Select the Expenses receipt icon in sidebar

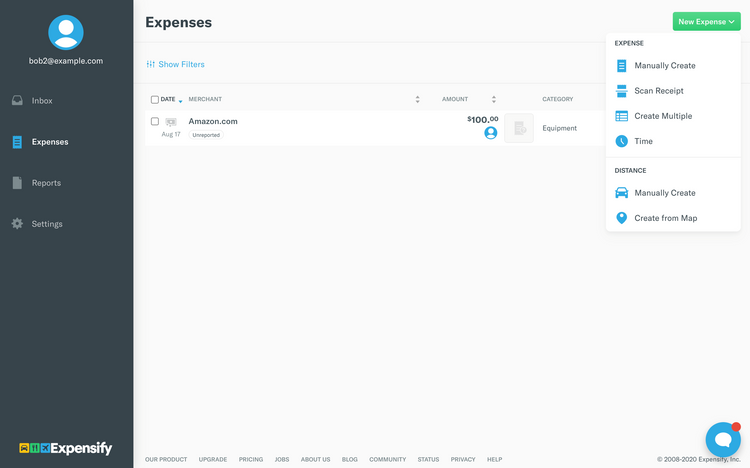17,142
